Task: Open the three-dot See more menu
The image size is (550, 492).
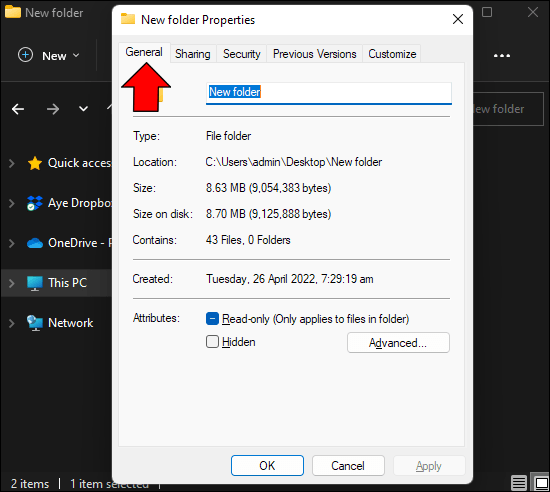Action: click(502, 55)
